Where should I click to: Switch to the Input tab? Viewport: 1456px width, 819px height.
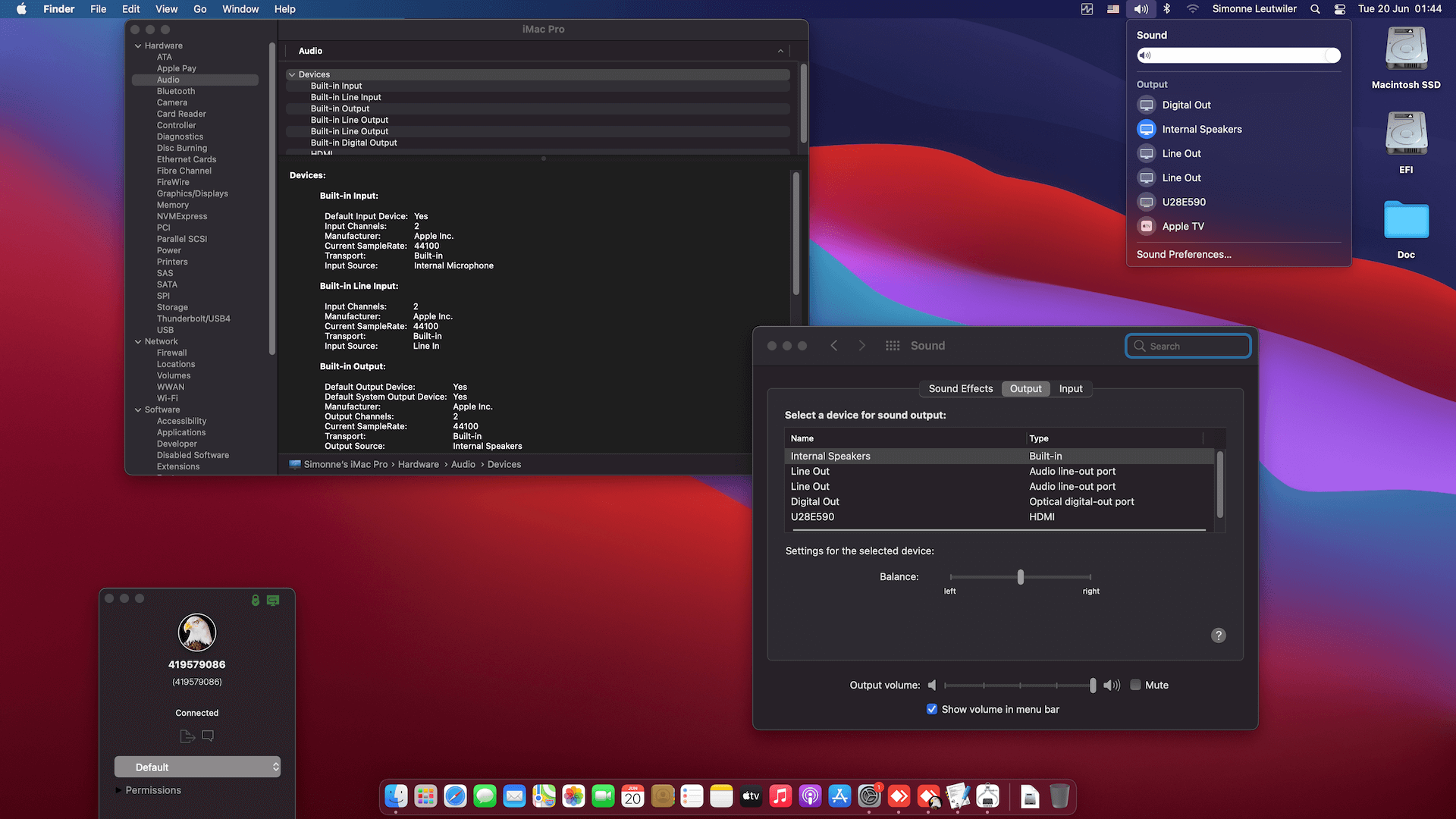tap(1071, 388)
